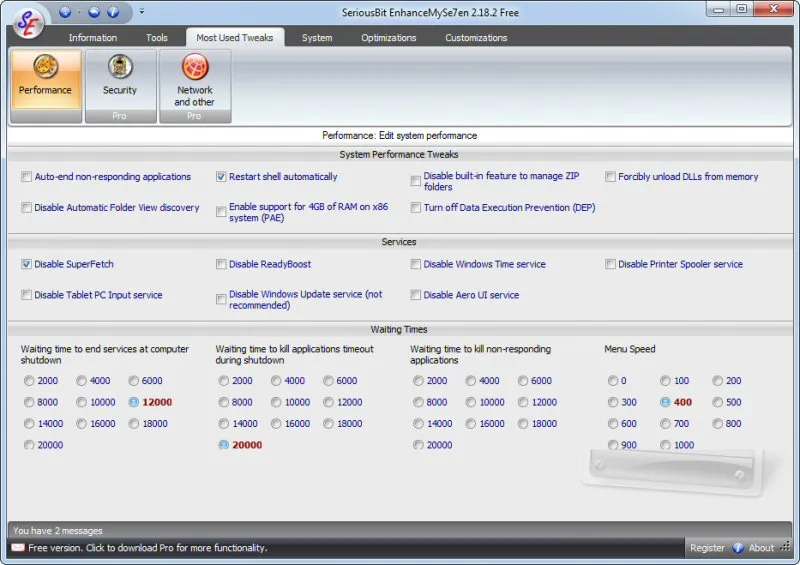The width and height of the screenshot is (800, 565).
Task: Set non-responding applications wait to 20000
Action: (418, 445)
